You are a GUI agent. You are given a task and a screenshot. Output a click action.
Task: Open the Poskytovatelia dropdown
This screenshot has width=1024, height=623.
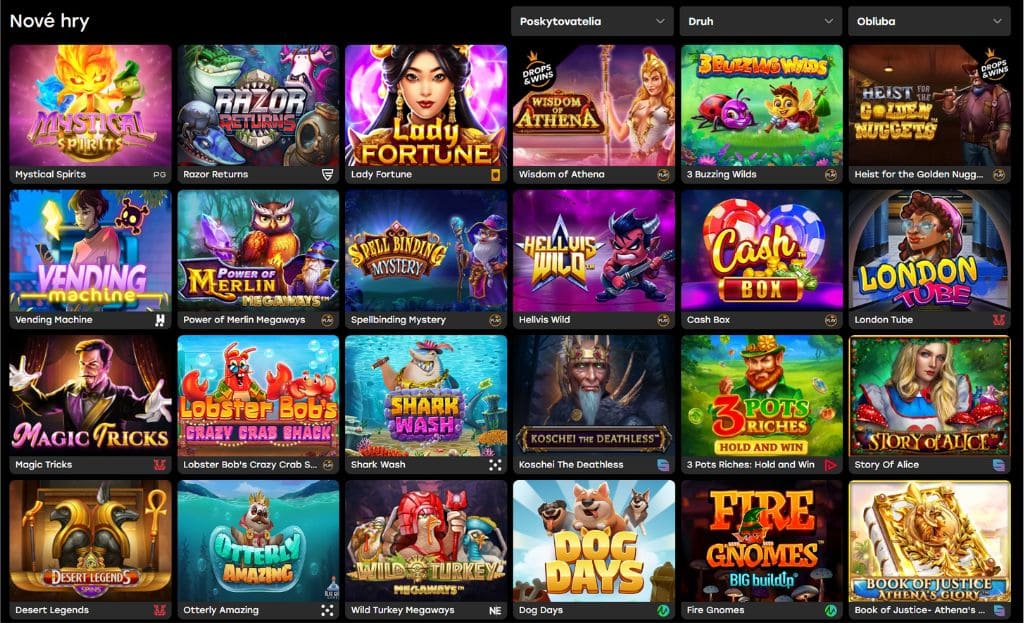point(592,21)
